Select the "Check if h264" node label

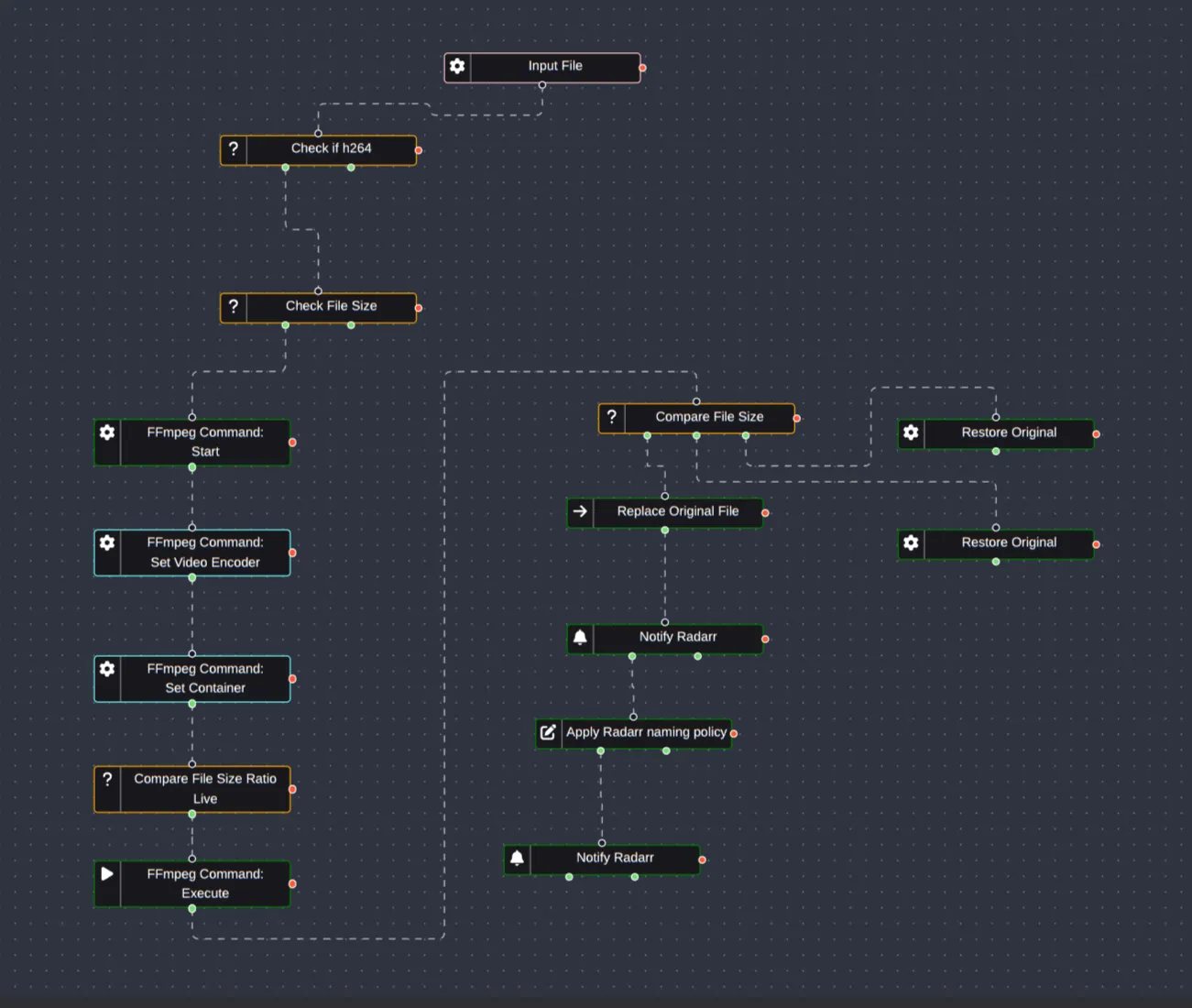coord(332,148)
